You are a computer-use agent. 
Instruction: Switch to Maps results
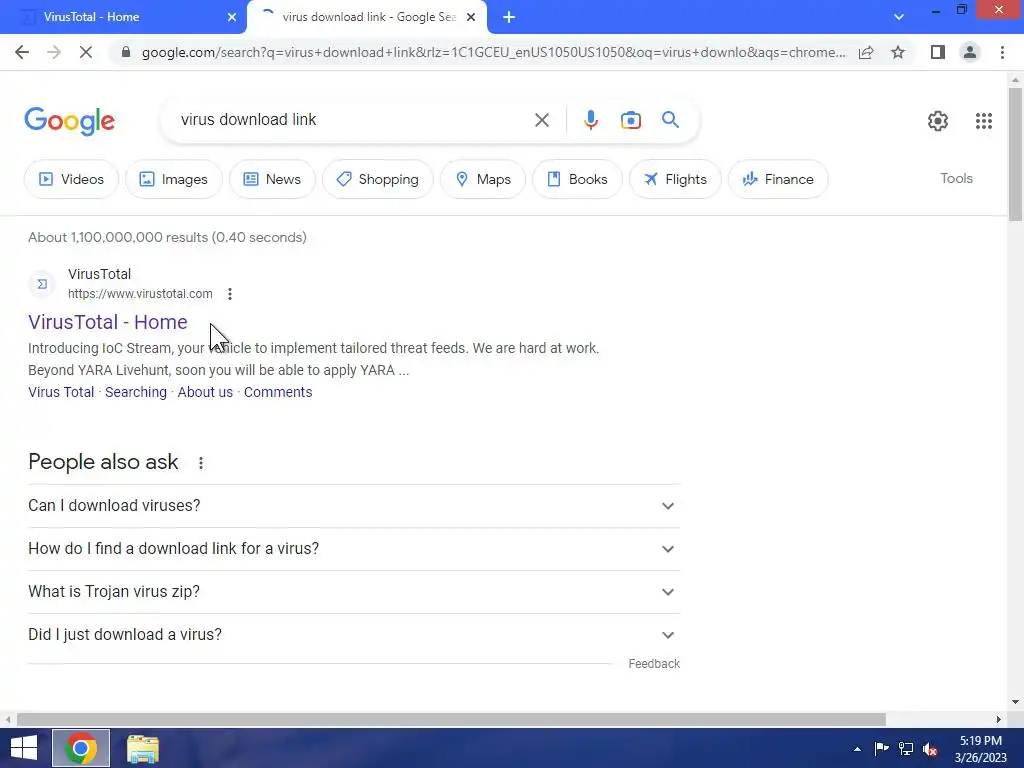483,179
